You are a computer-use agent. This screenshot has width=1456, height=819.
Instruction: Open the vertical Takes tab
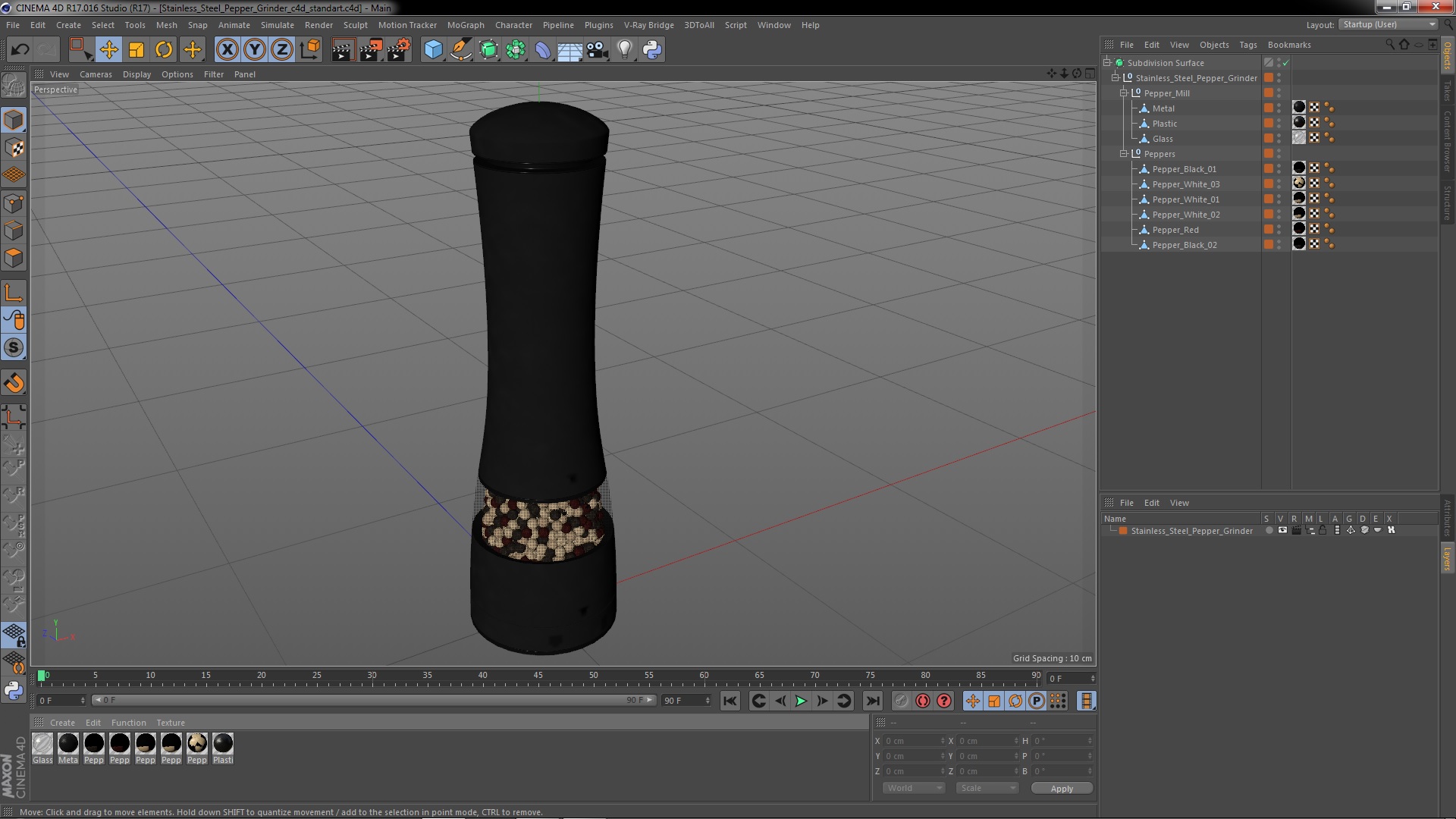click(x=1447, y=91)
